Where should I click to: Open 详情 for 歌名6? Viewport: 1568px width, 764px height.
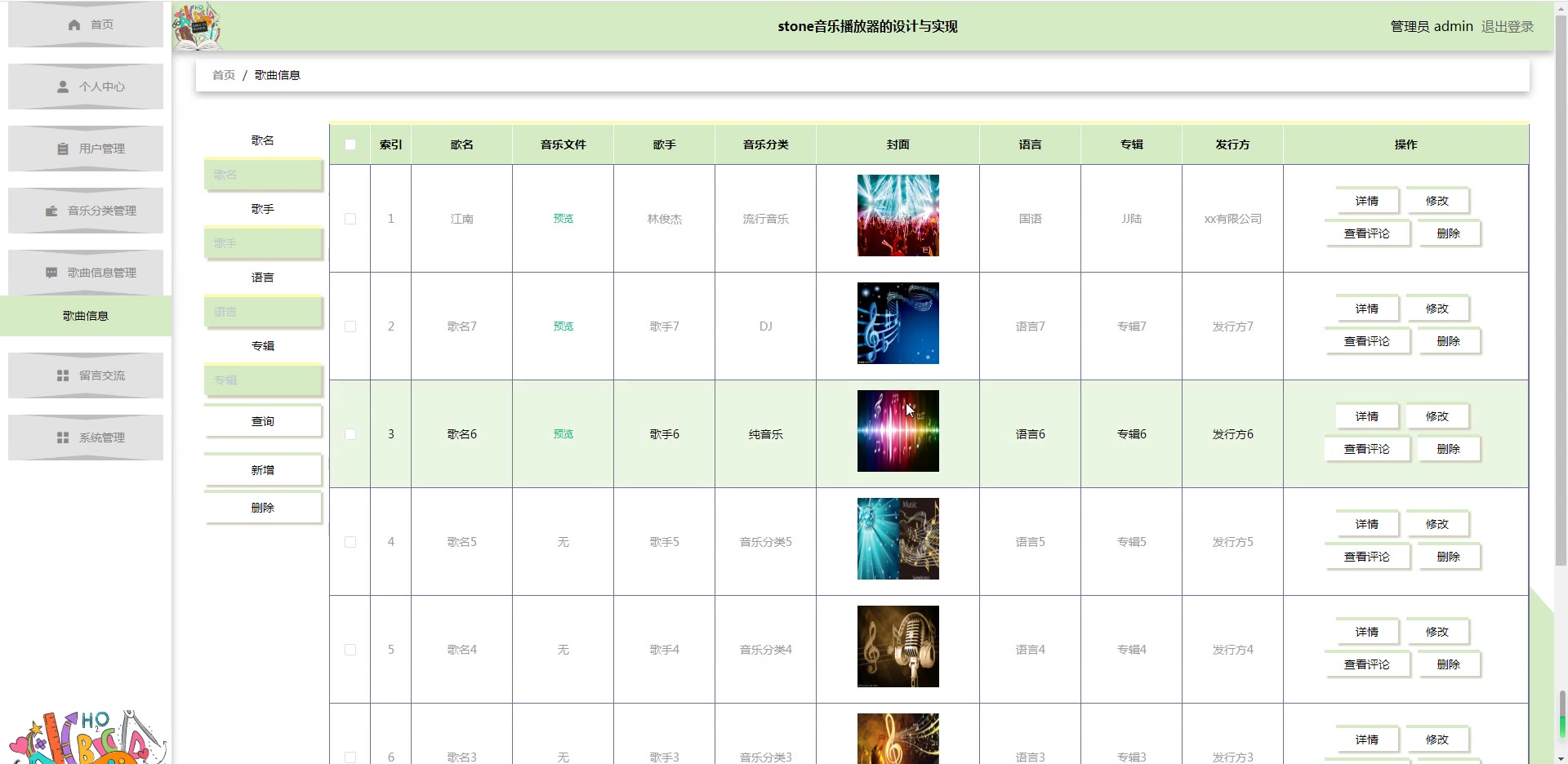pos(1367,416)
